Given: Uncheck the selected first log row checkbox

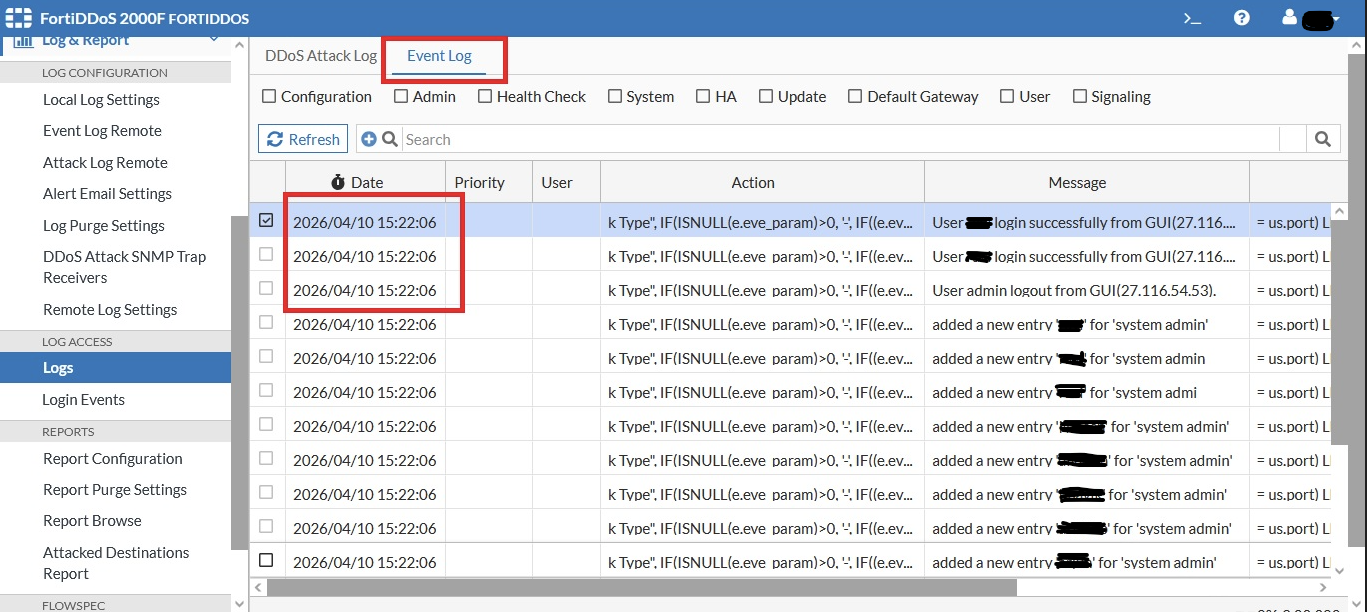Looking at the screenshot, I should click(266, 221).
